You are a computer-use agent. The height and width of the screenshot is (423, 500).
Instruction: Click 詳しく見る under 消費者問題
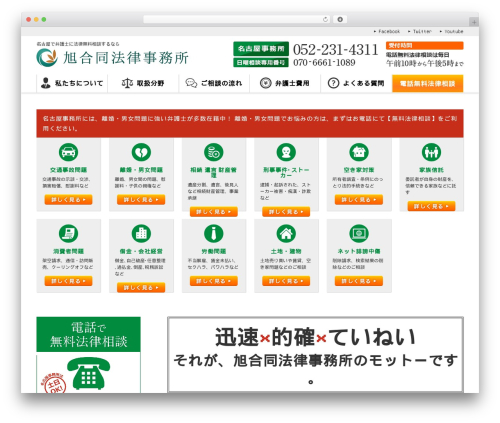point(68,281)
